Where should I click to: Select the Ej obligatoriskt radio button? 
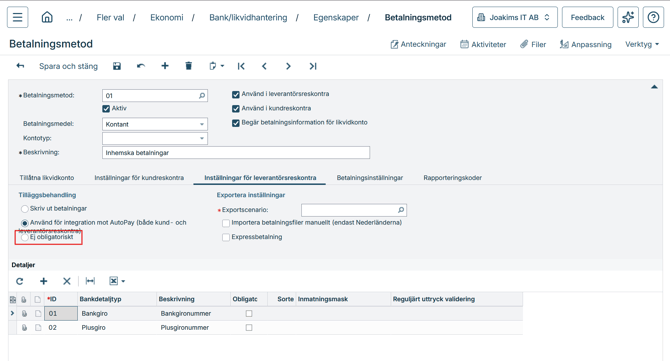[x=25, y=237]
